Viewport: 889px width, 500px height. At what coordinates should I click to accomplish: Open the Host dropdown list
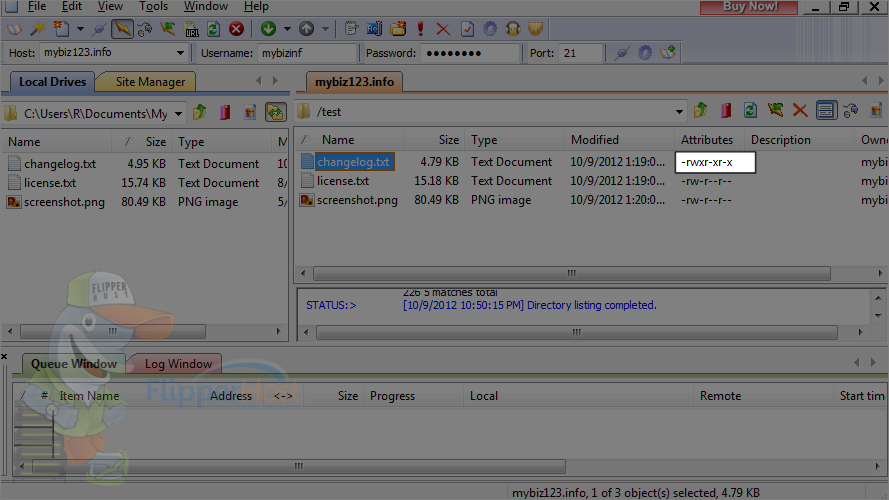pos(180,53)
